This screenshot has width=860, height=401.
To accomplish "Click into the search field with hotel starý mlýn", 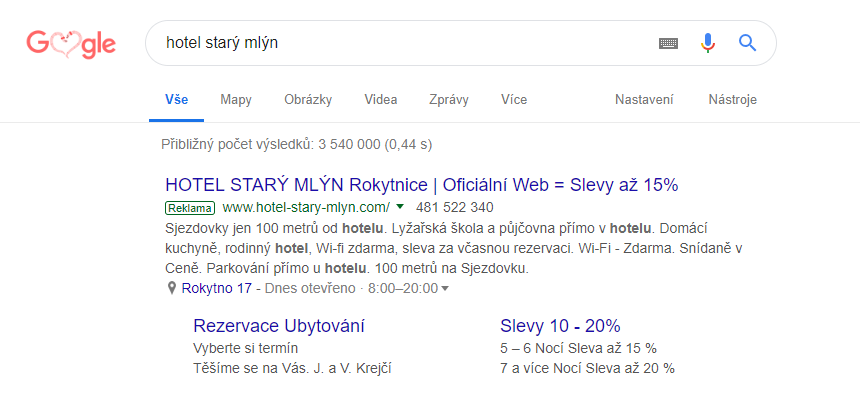I will [x=400, y=43].
